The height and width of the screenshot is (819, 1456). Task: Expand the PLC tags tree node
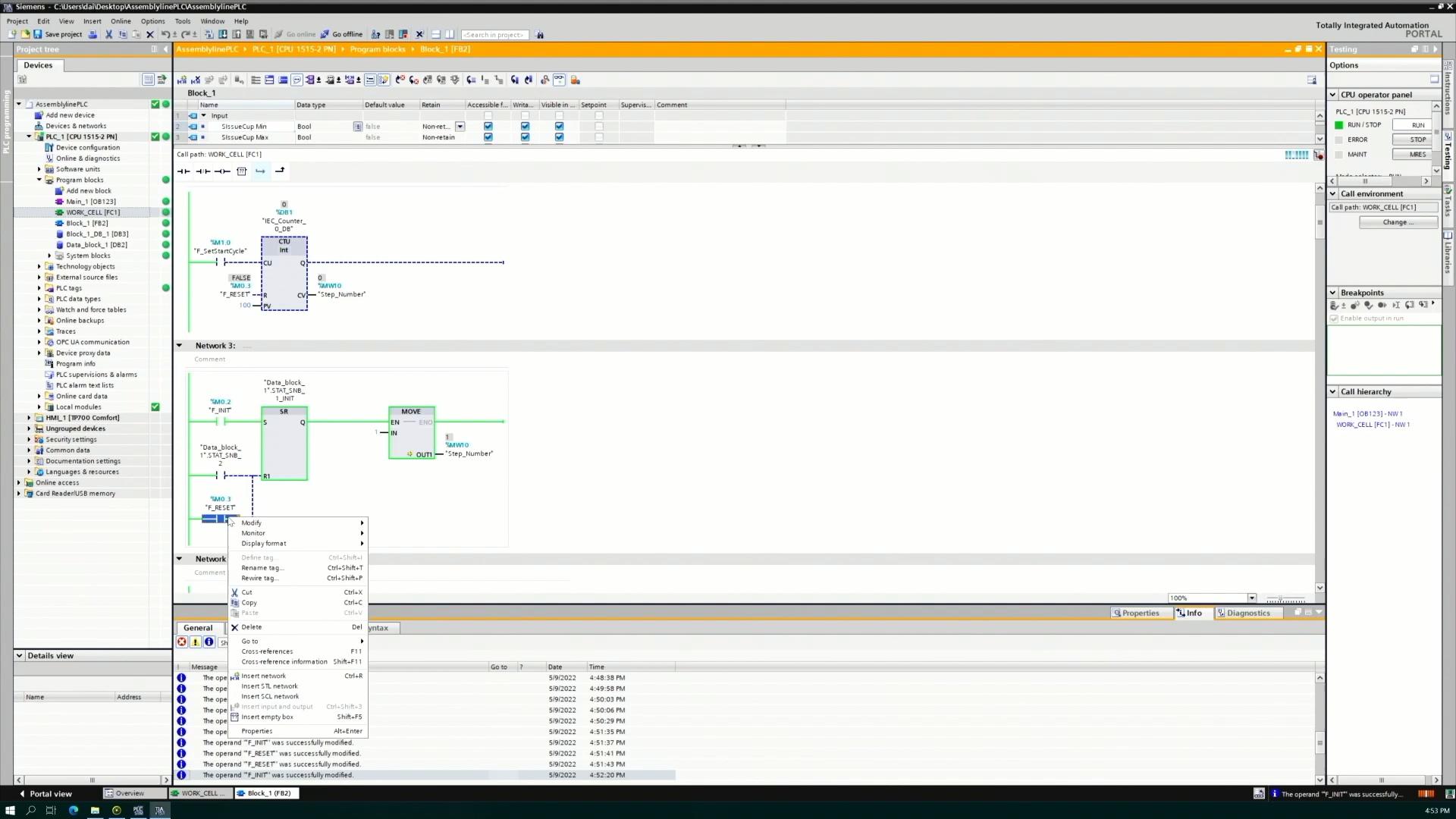pos(39,288)
